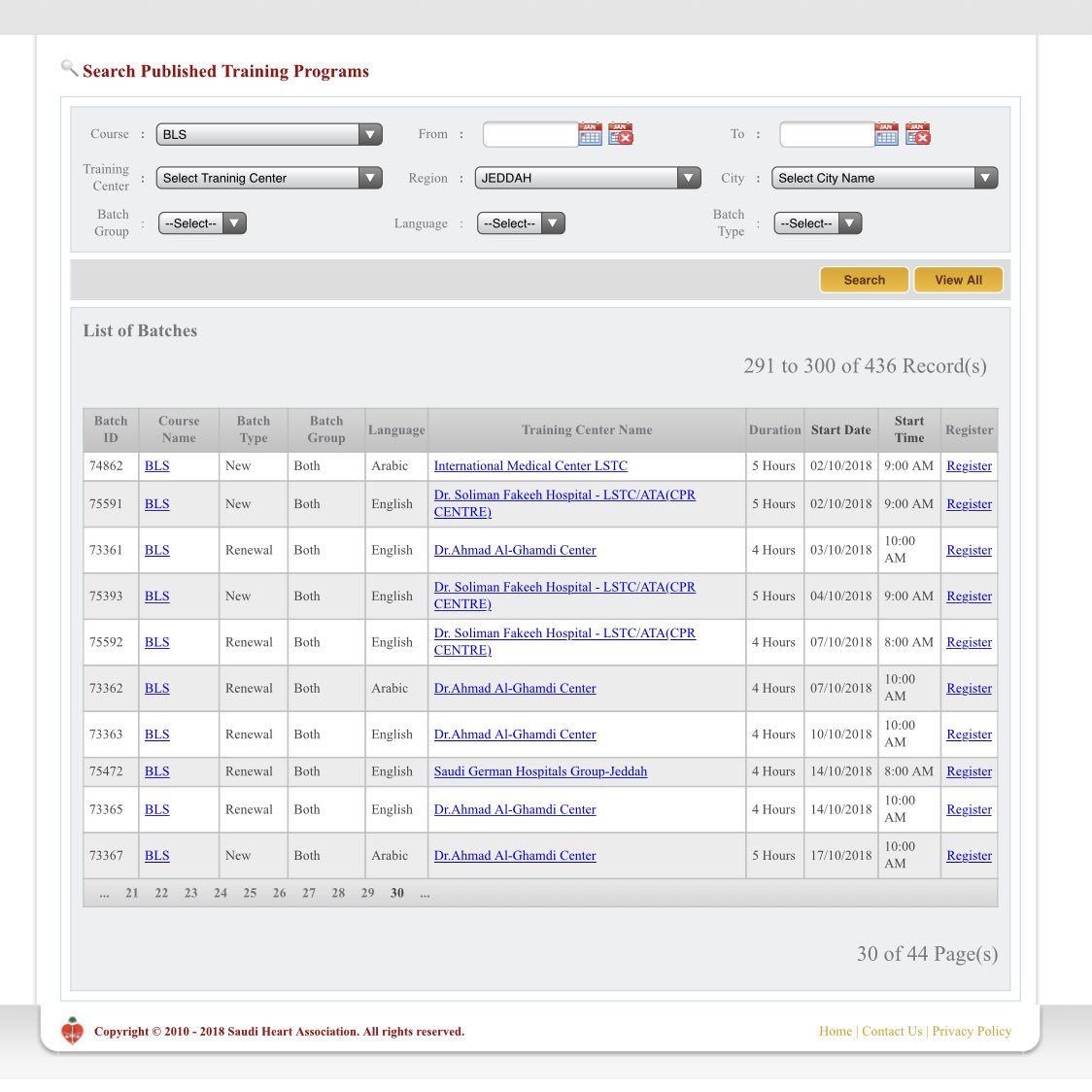Register for batch 73362

[x=969, y=688]
